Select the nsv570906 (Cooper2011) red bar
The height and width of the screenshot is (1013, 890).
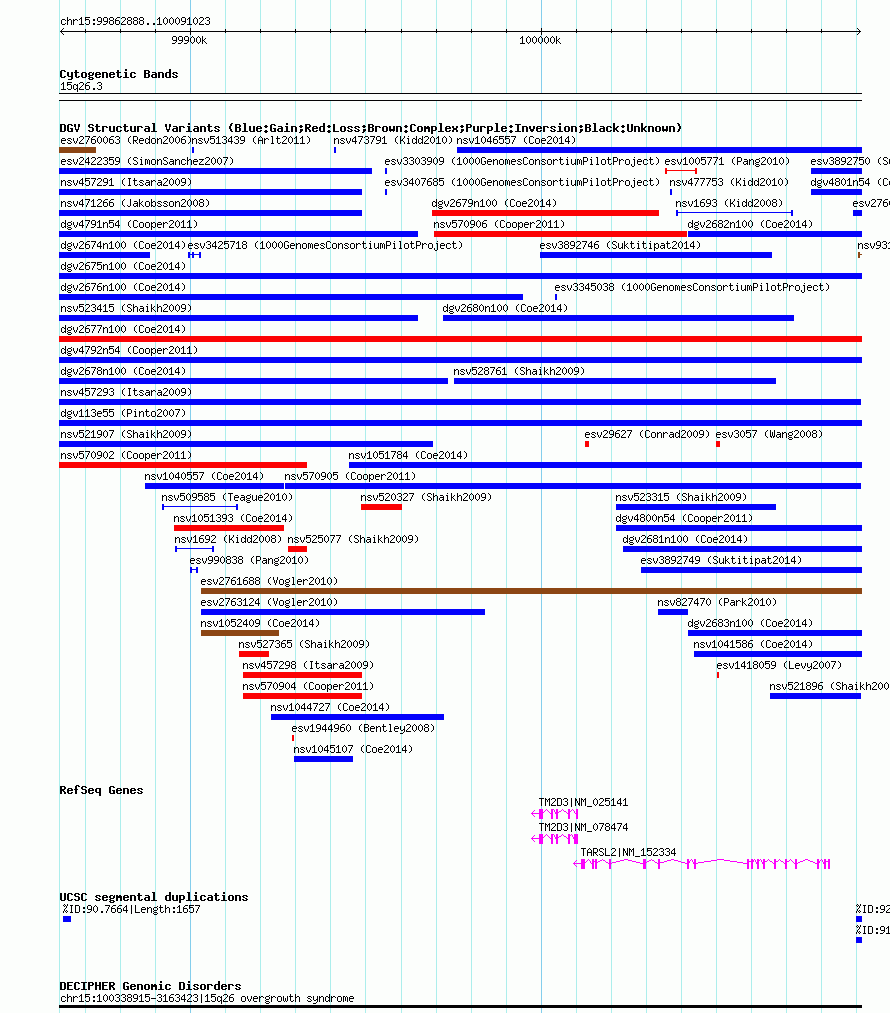pyautogui.click(x=561, y=234)
